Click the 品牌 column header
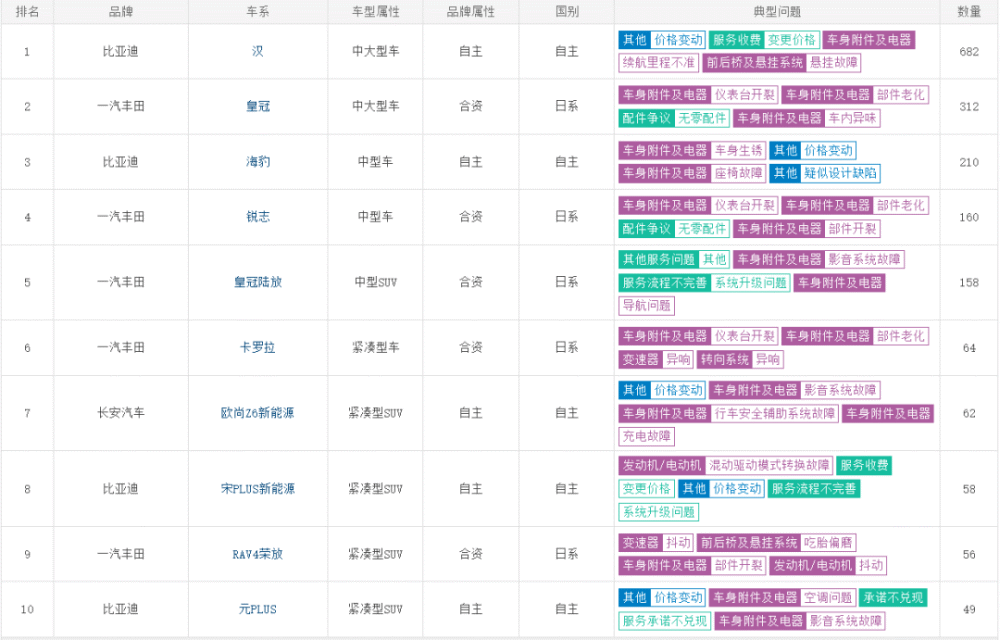This screenshot has width=1000, height=640. click(121, 11)
